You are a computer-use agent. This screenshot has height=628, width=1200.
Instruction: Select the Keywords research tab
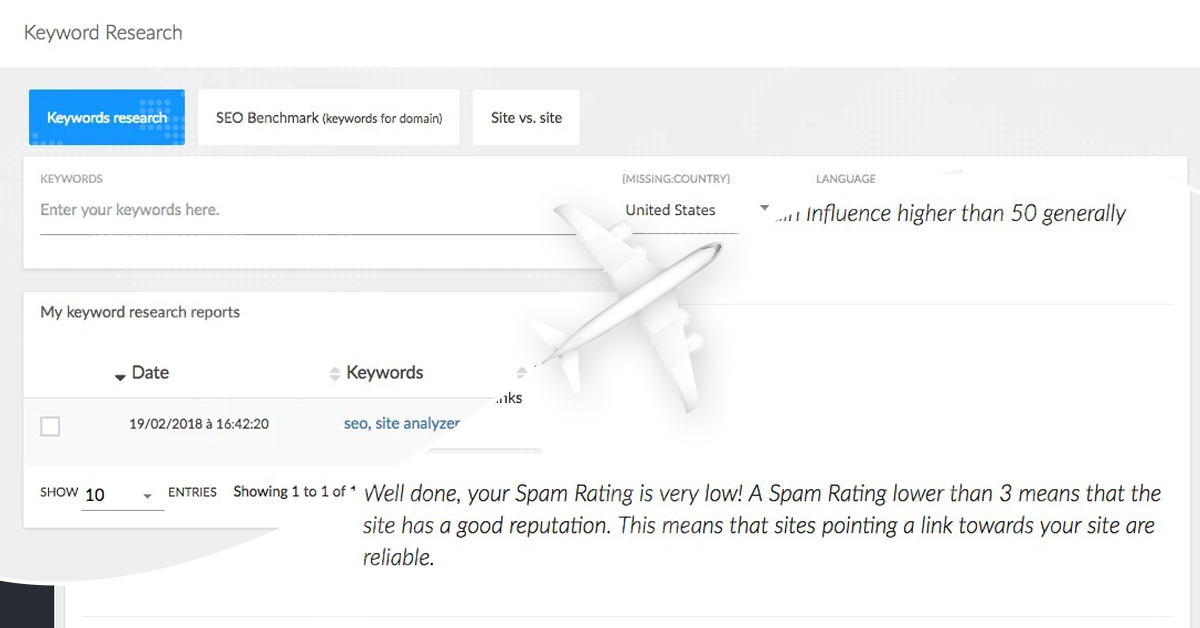pos(106,117)
